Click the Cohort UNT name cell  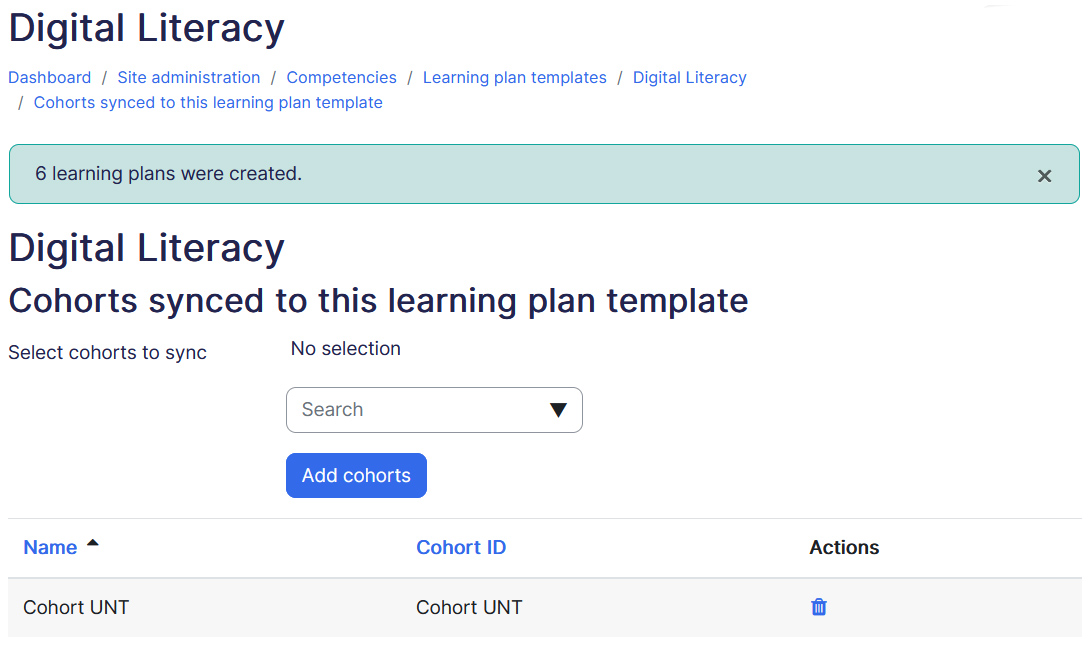click(x=76, y=607)
